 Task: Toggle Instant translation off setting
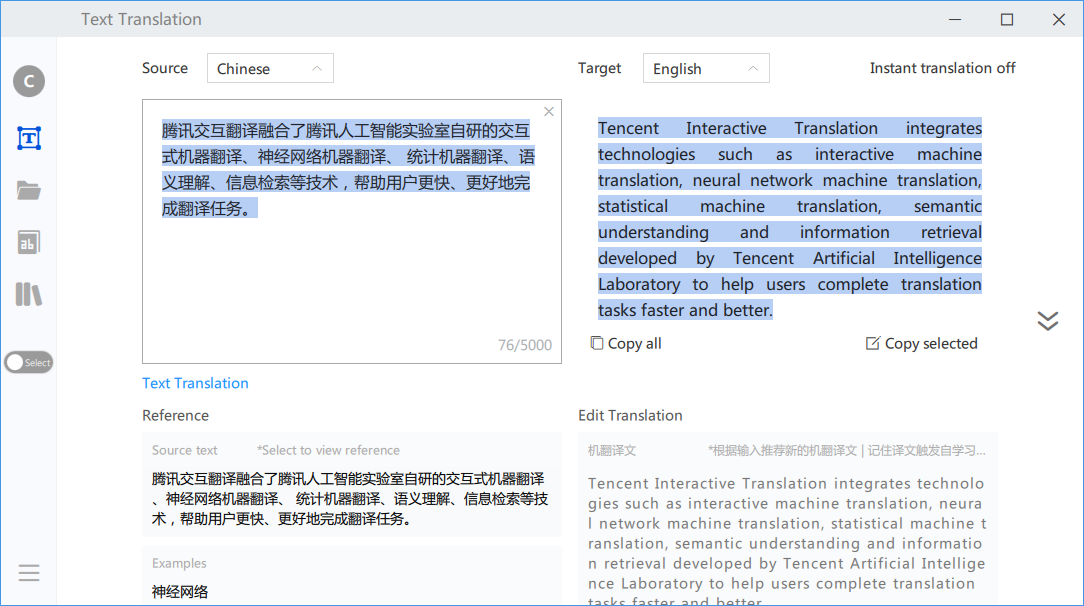(x=942, y=68)
